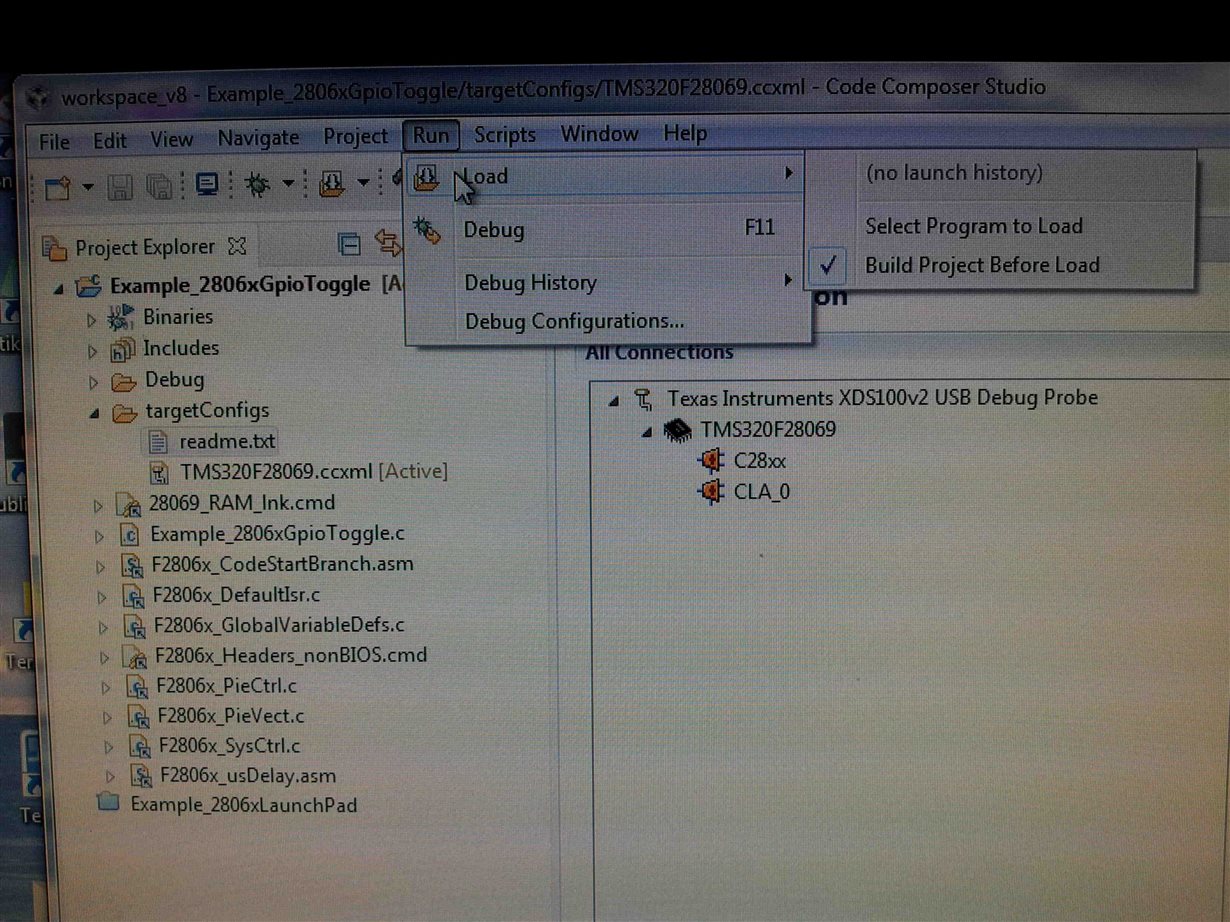Image resolution: width=1230 pixels, height=922 pixels.
Task: Open the New dropdown arrow in toolbar
Action: 87,187
